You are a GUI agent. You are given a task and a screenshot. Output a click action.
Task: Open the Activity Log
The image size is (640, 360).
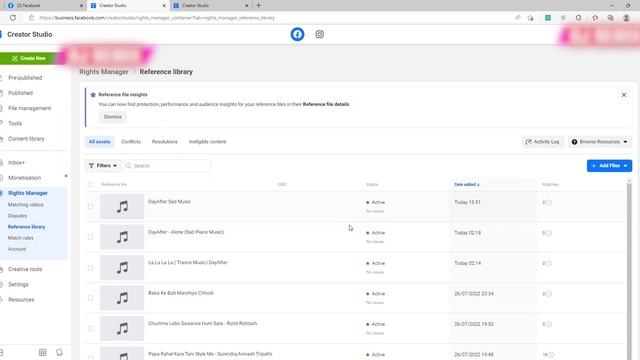coord(542,142)
